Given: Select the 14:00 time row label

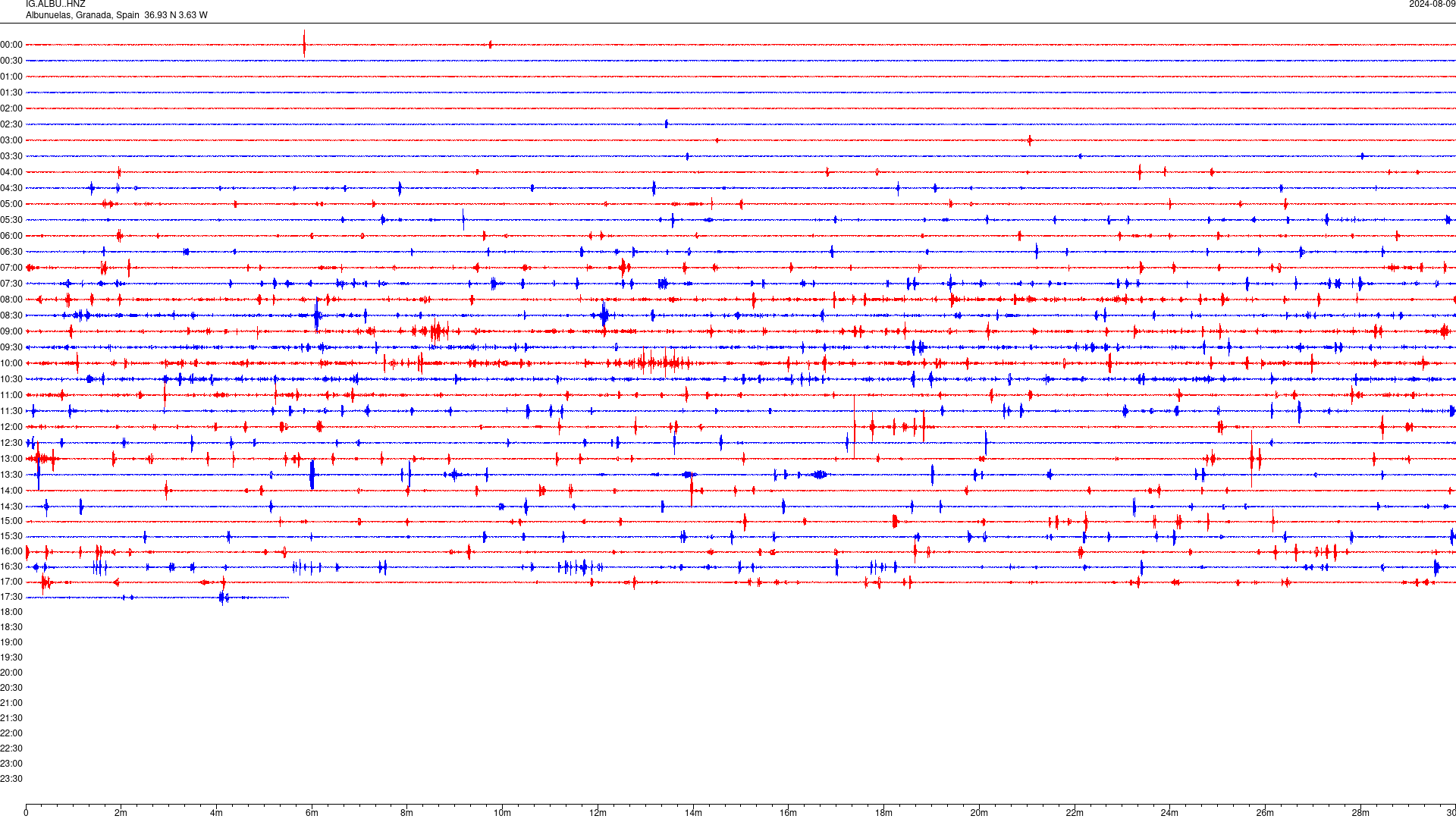Looking at the screenshot, I should [x=11, y=491].
